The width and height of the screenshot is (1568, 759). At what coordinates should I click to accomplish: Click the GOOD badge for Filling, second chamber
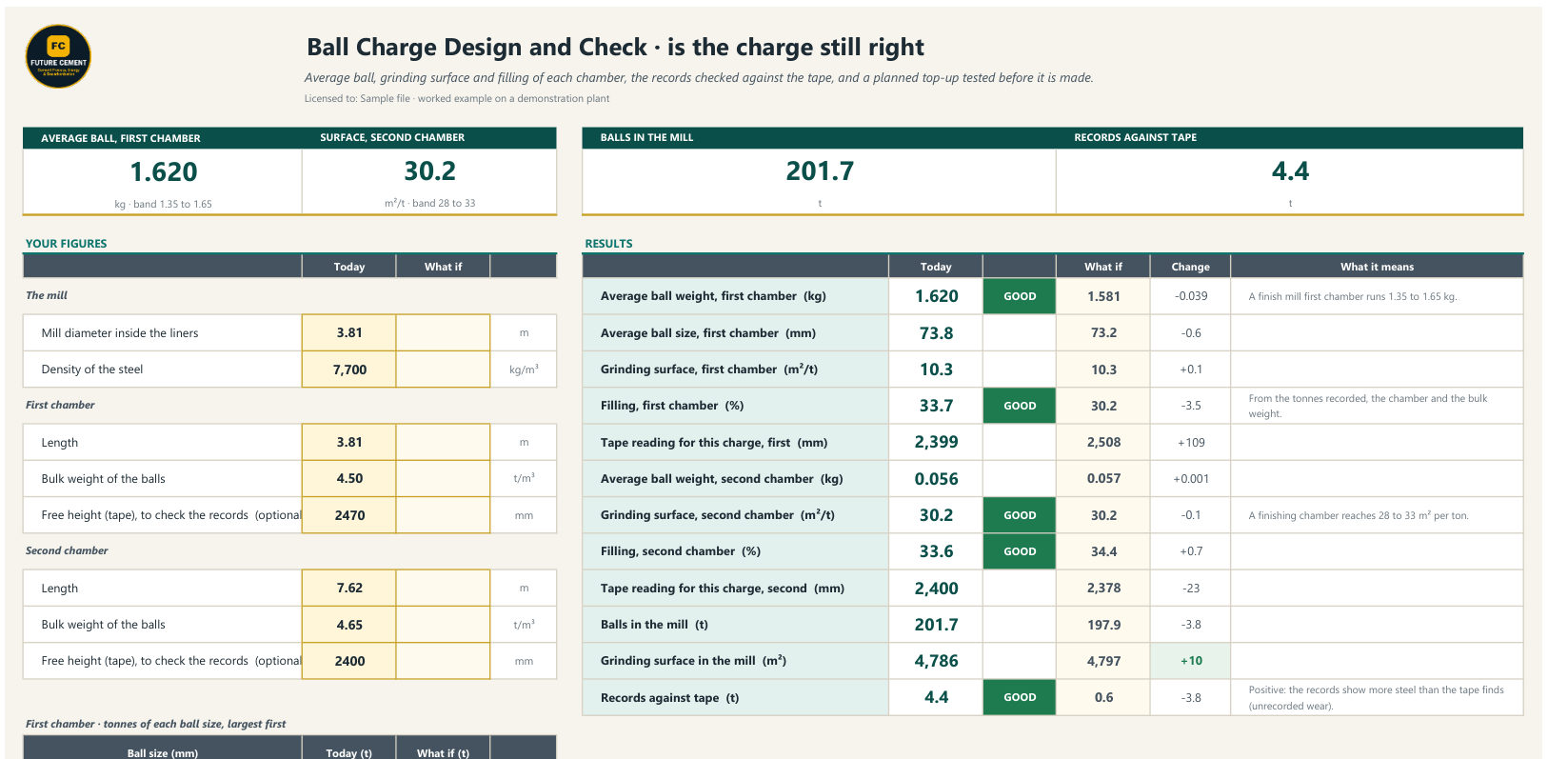pyautogui.click(x=1019, y=551)
